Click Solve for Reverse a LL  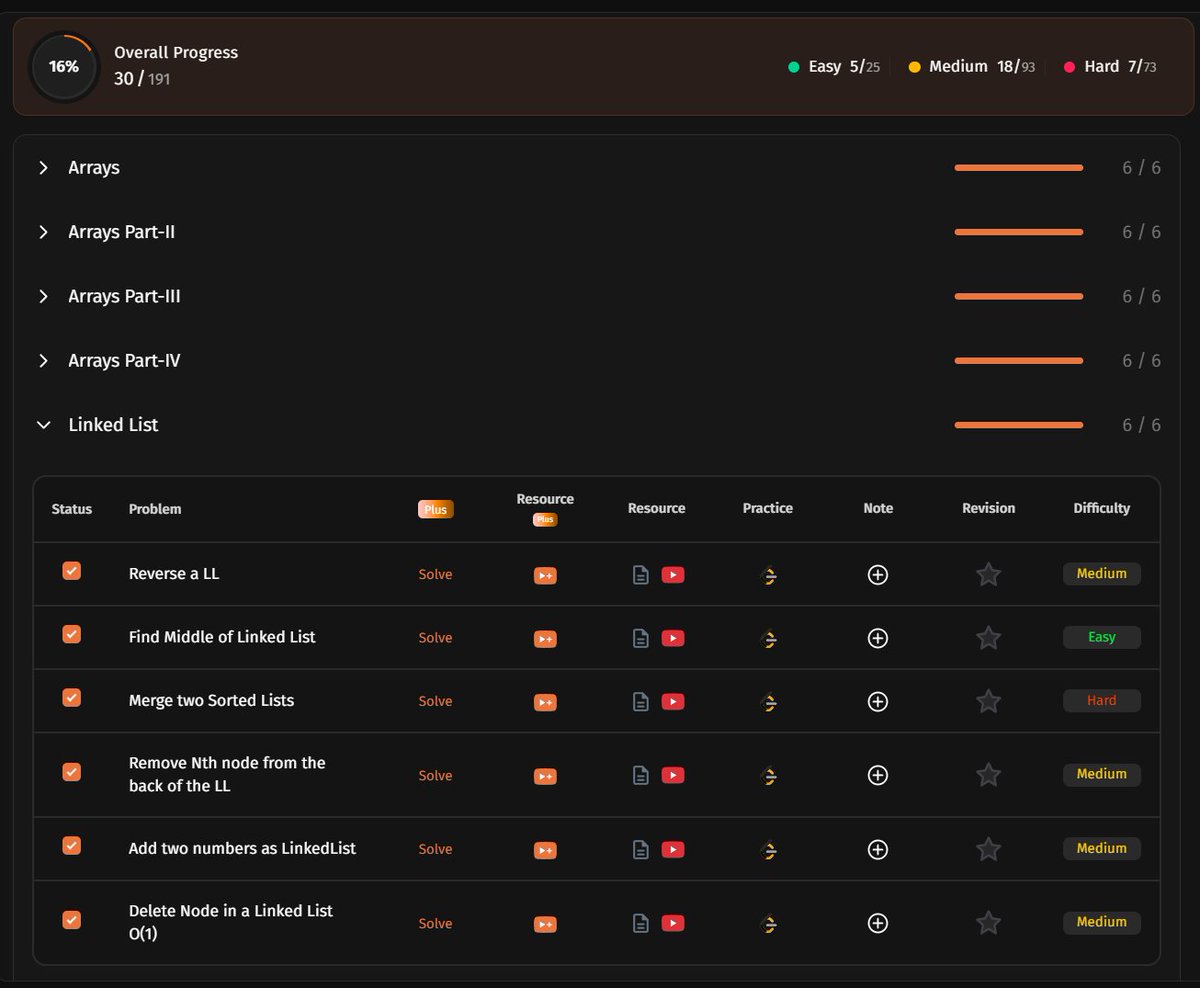click(x=435, y=575)
